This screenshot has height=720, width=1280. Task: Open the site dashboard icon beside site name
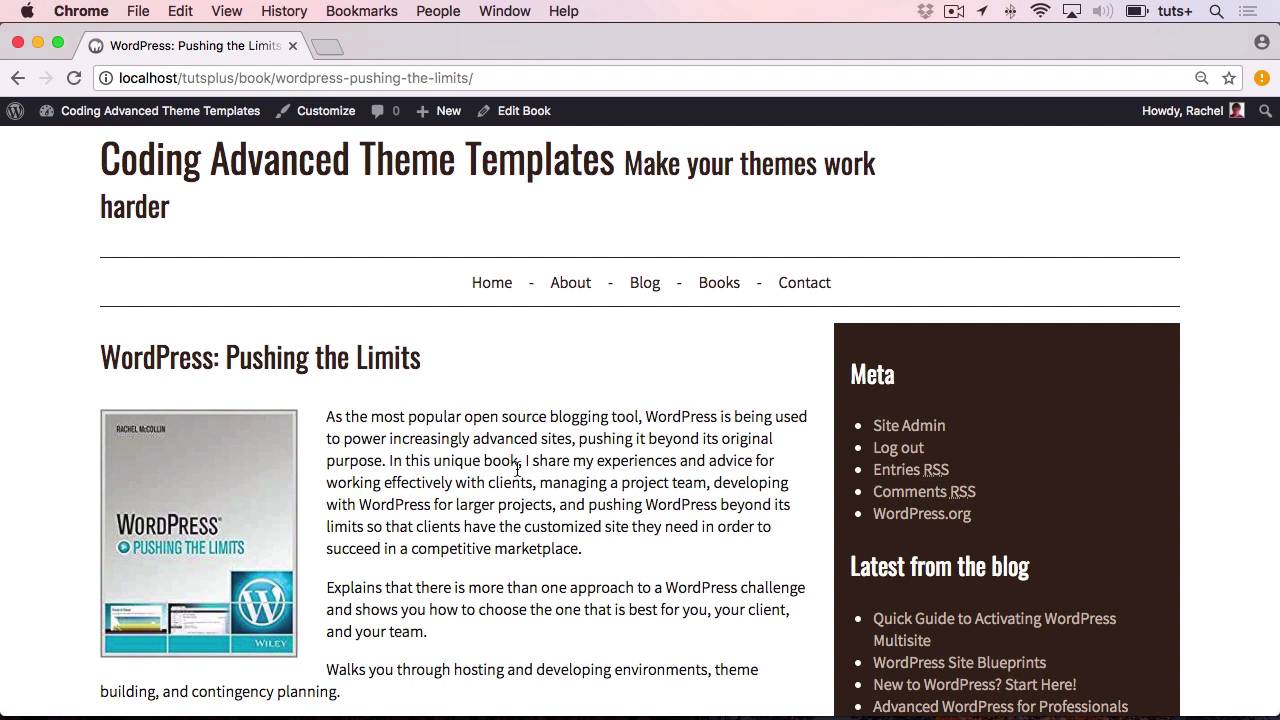point(47,111)
